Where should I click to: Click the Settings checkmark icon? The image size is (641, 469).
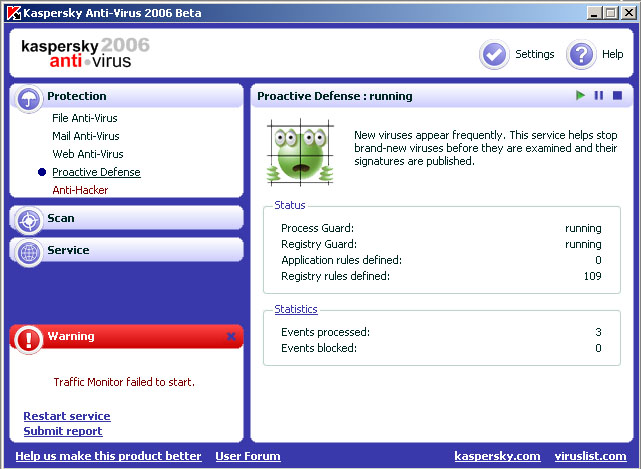tap(494, 54)
